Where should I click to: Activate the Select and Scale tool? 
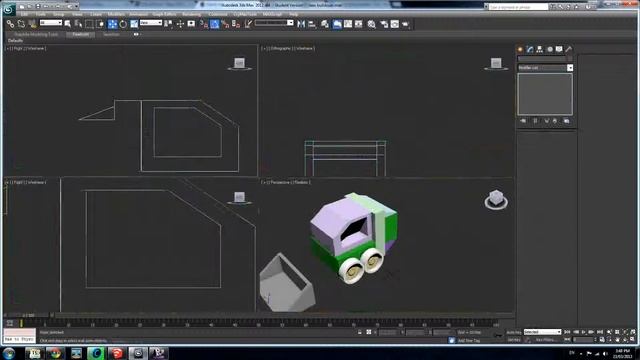[x=134, y=24]
